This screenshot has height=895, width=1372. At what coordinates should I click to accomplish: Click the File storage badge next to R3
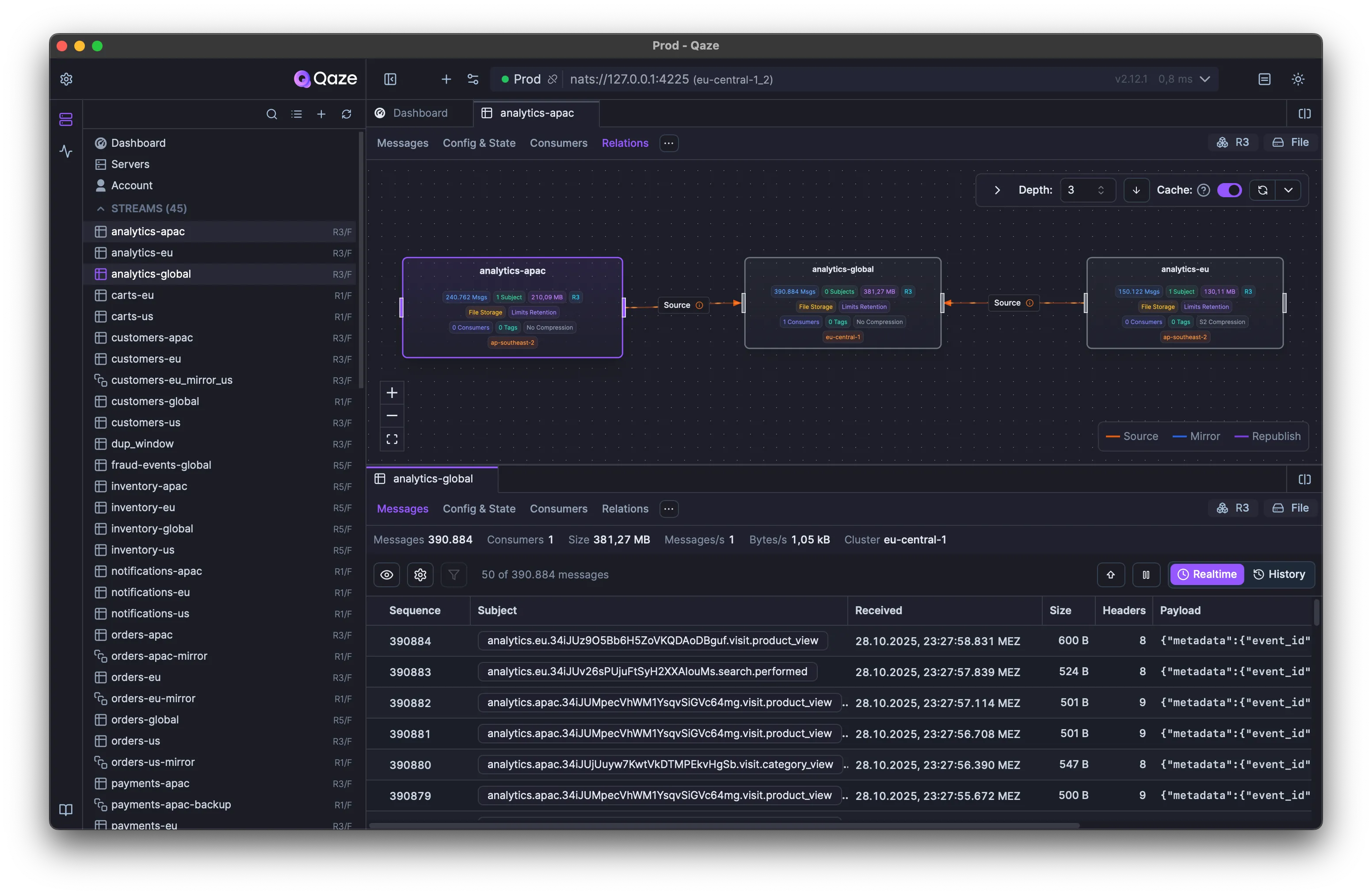tap(1291, 142)
